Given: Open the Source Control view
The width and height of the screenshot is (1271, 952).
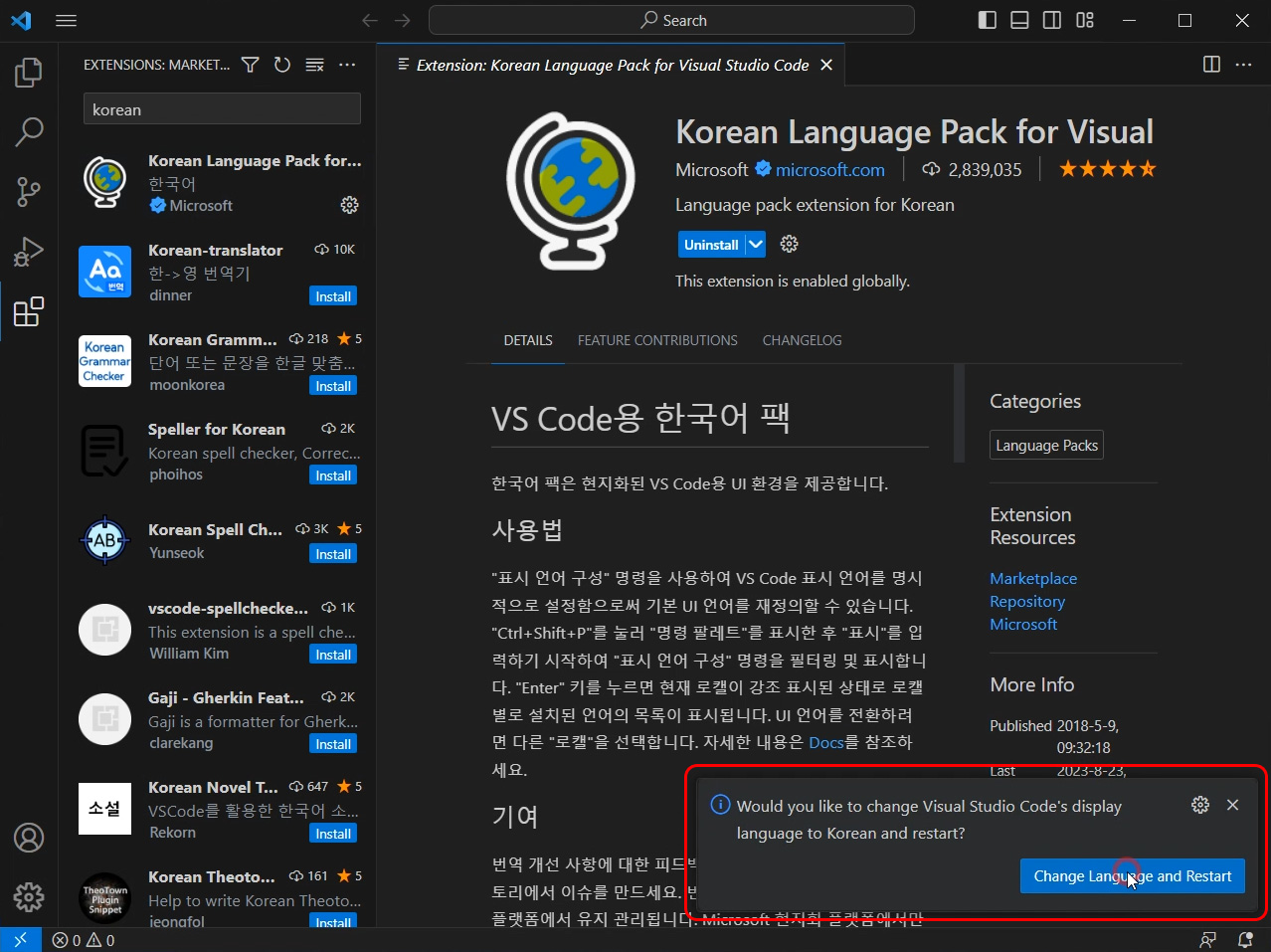Looking at the screenshot, I should click(x=29, y=191).
